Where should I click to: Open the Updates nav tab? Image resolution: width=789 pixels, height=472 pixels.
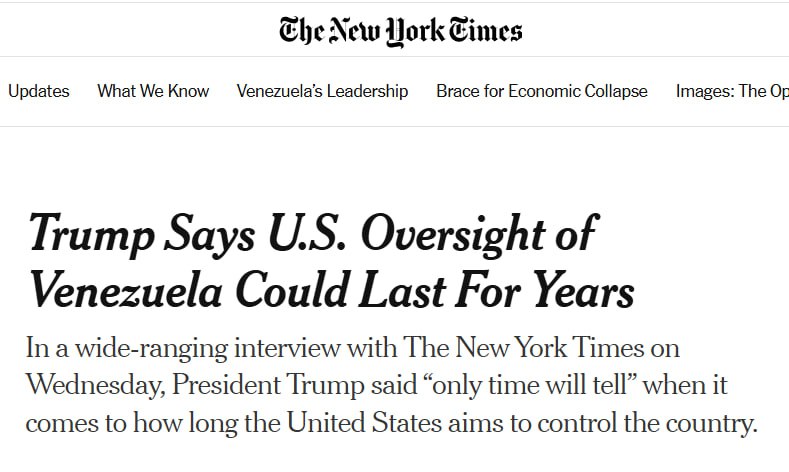[39, 91]
